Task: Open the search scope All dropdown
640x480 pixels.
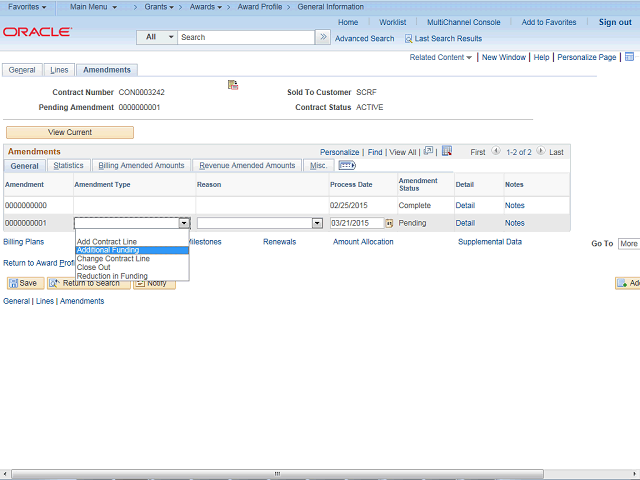Action: tap(157, 37)
